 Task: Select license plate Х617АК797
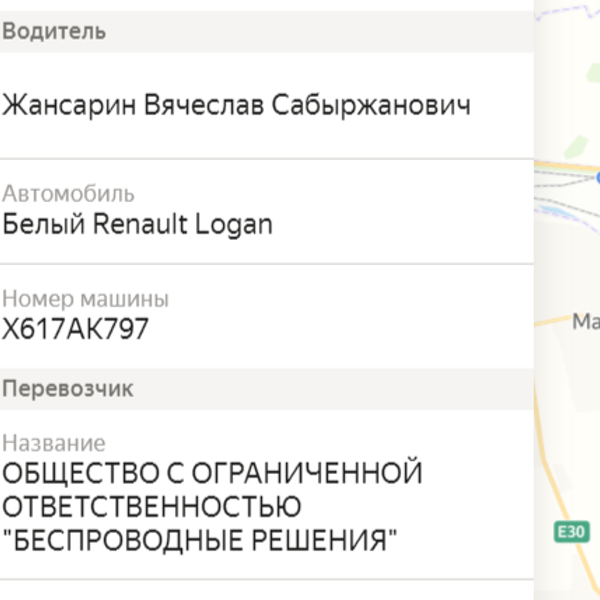click(75, 329)
